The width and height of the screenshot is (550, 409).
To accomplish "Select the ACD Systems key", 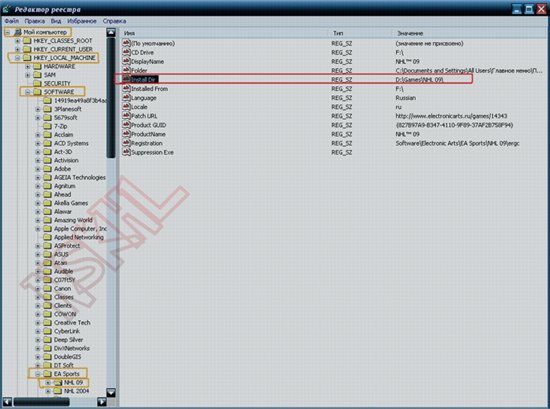I will click(71, 143).
